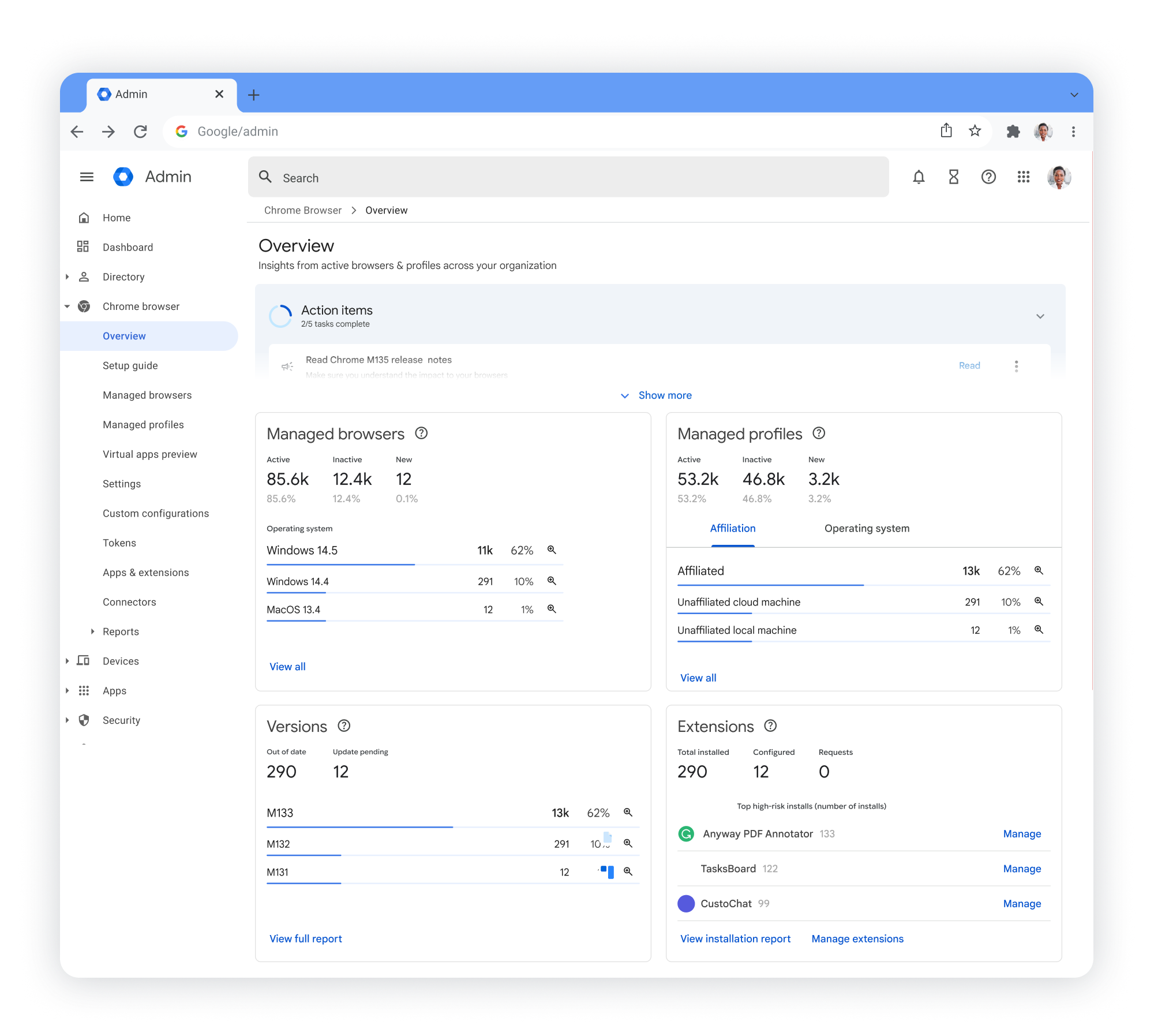The image size is (1154, 1036).
Task: Open Tokens in sidebar
Action: pyautogui.click(x=119, y=543)
